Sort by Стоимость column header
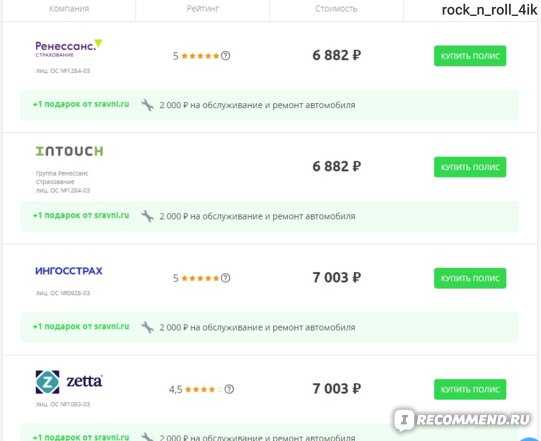 336,8
